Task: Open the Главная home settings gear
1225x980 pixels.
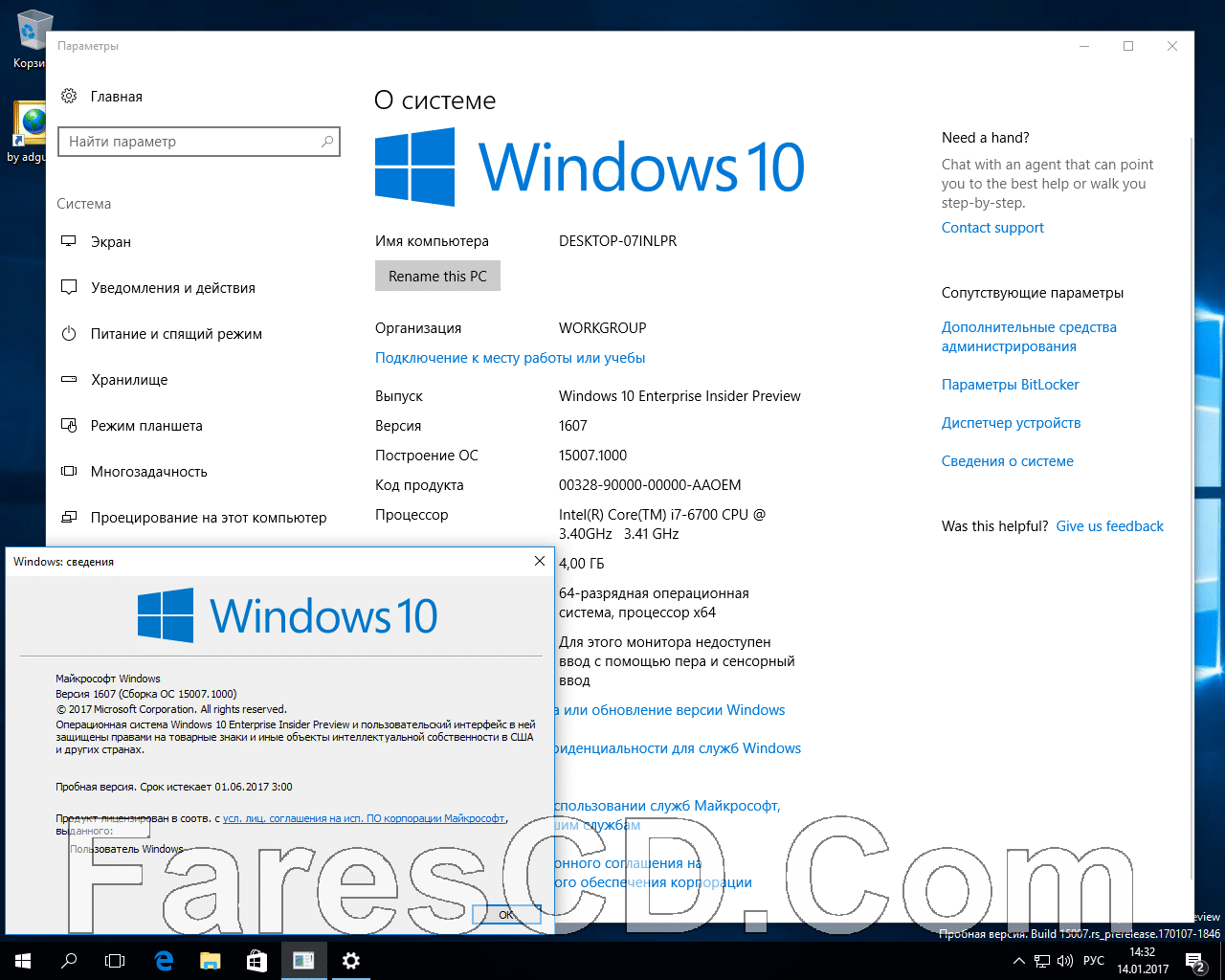Action: pos(69,96)
